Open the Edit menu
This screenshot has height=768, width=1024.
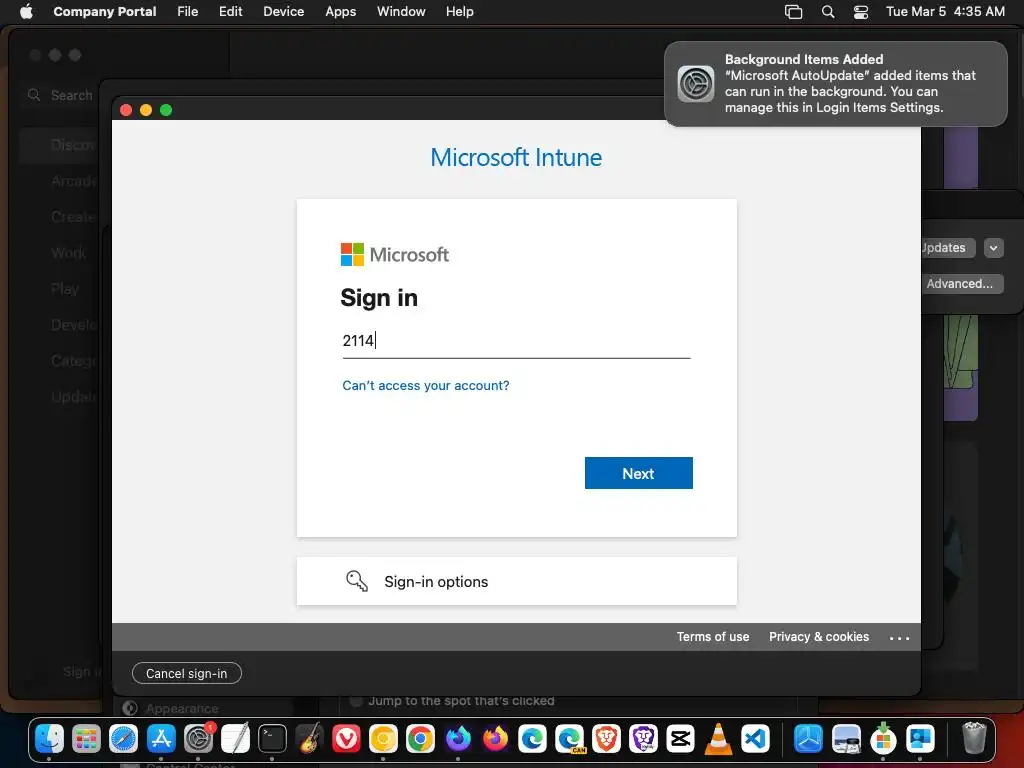click(x=231, y=12)
